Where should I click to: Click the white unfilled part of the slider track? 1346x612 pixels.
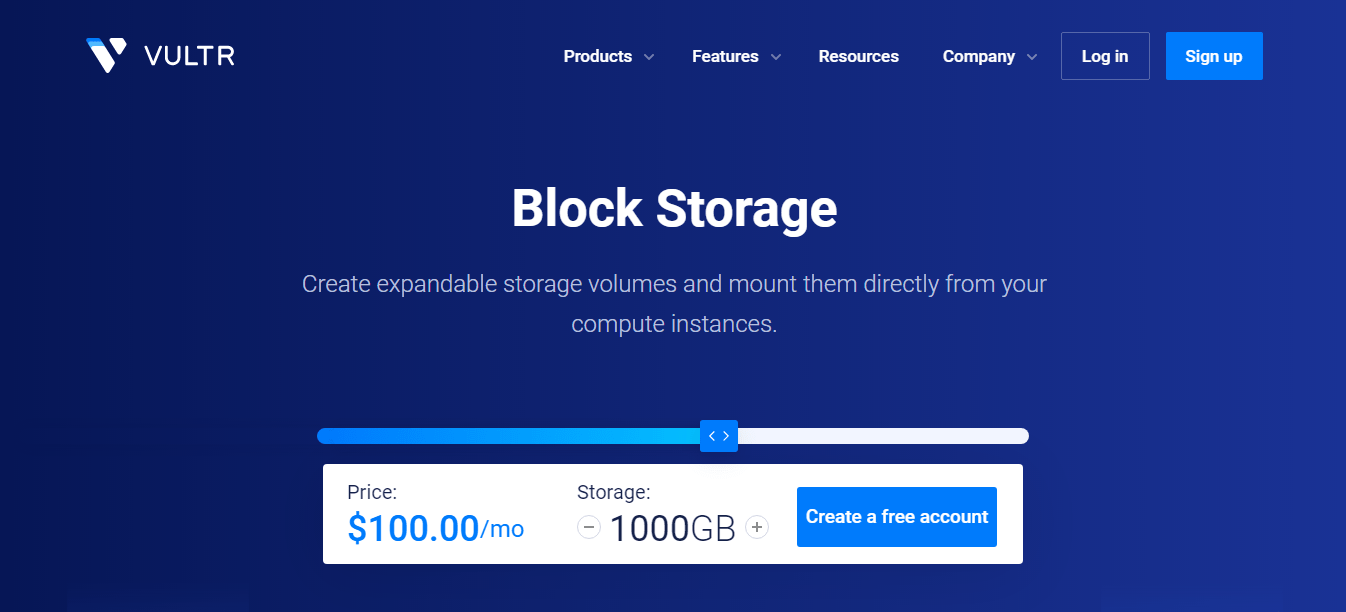pos(882,436)
